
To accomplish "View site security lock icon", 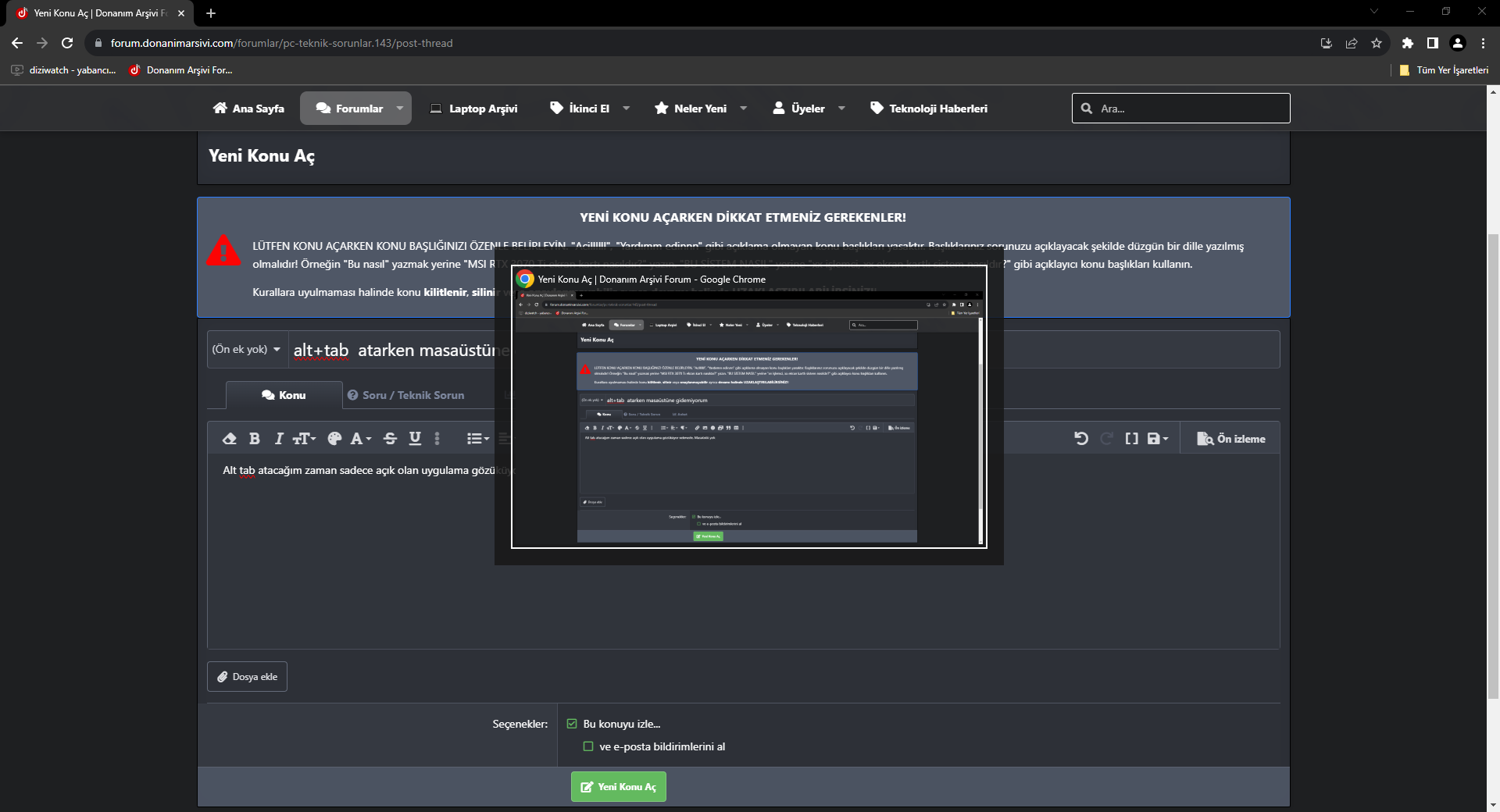I will pyautogui.click(x=98, y=43).
